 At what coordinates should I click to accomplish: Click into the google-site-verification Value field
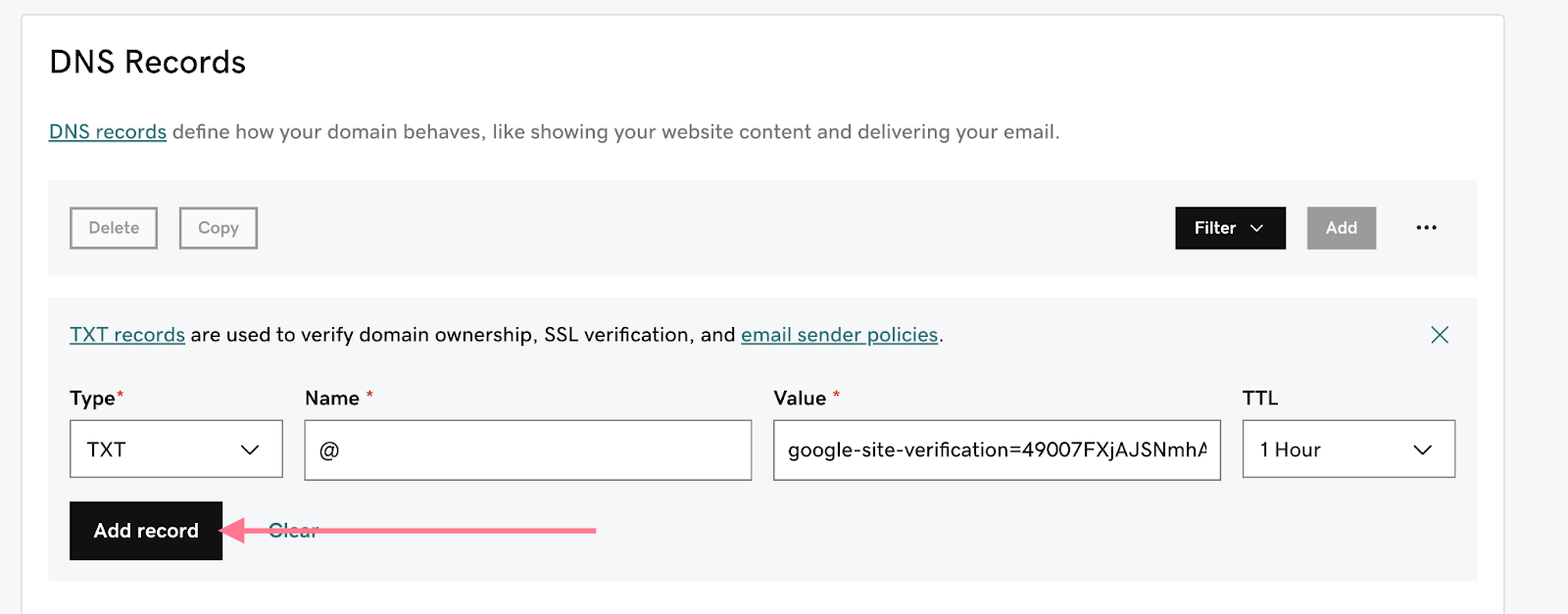996,450
